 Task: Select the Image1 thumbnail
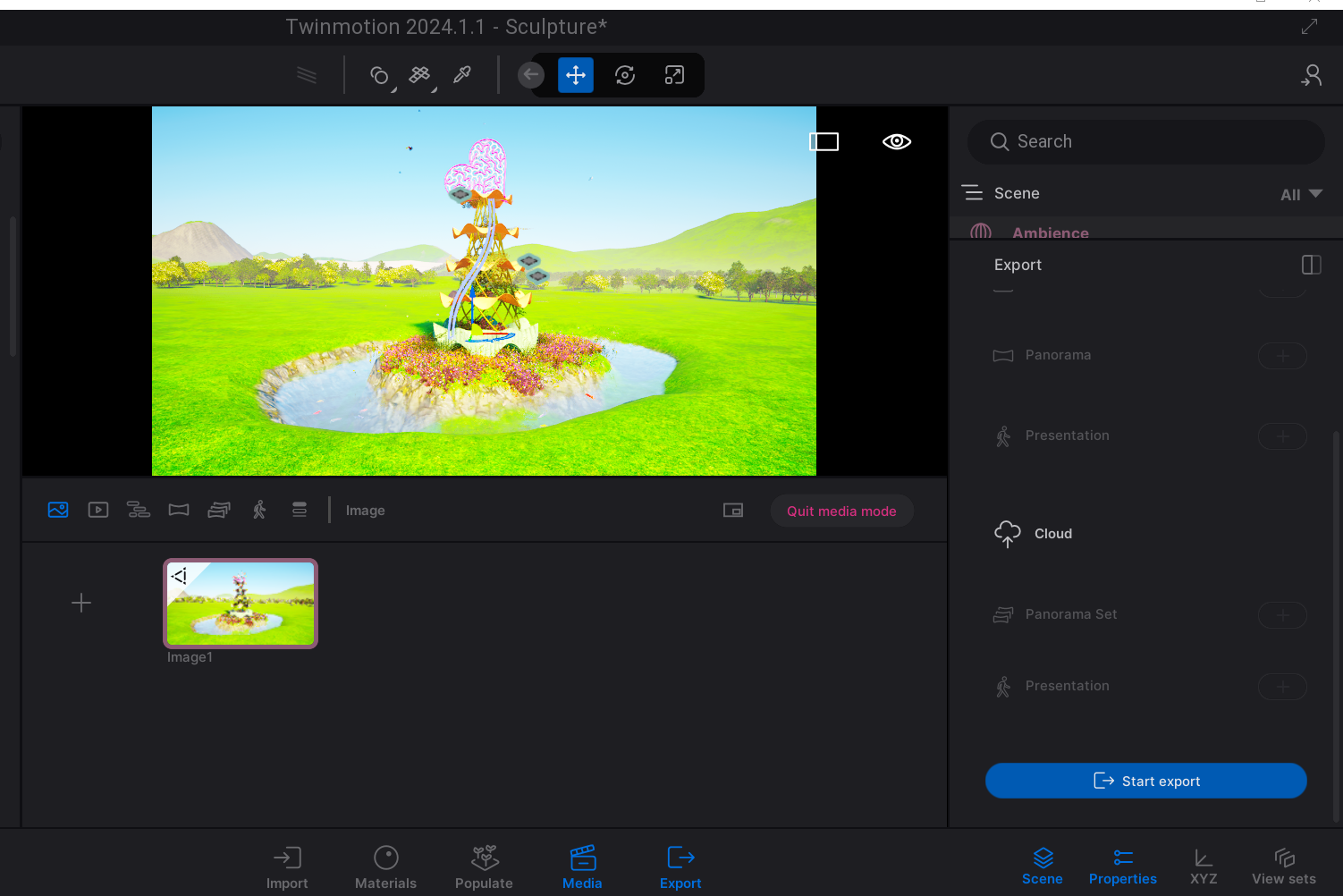(241, 604)
